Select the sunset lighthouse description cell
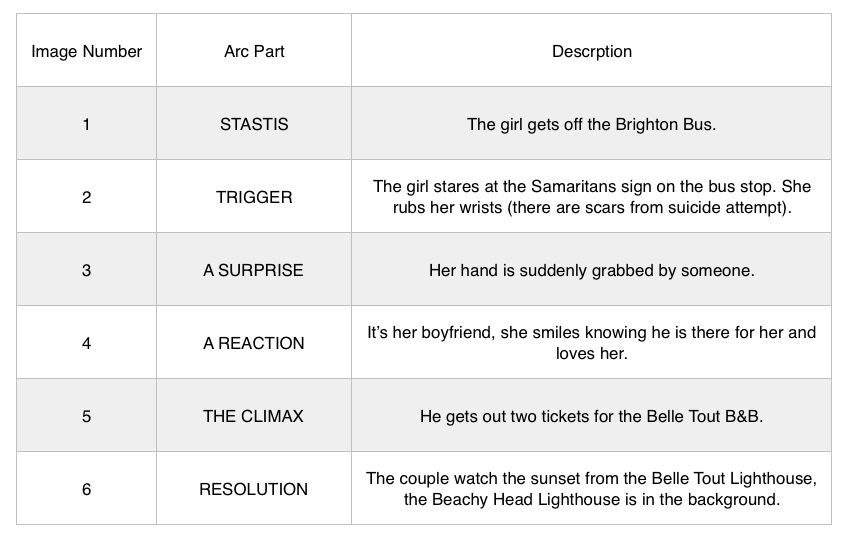Viewport: 852px width, 539px height. click(x=591, y=489)
